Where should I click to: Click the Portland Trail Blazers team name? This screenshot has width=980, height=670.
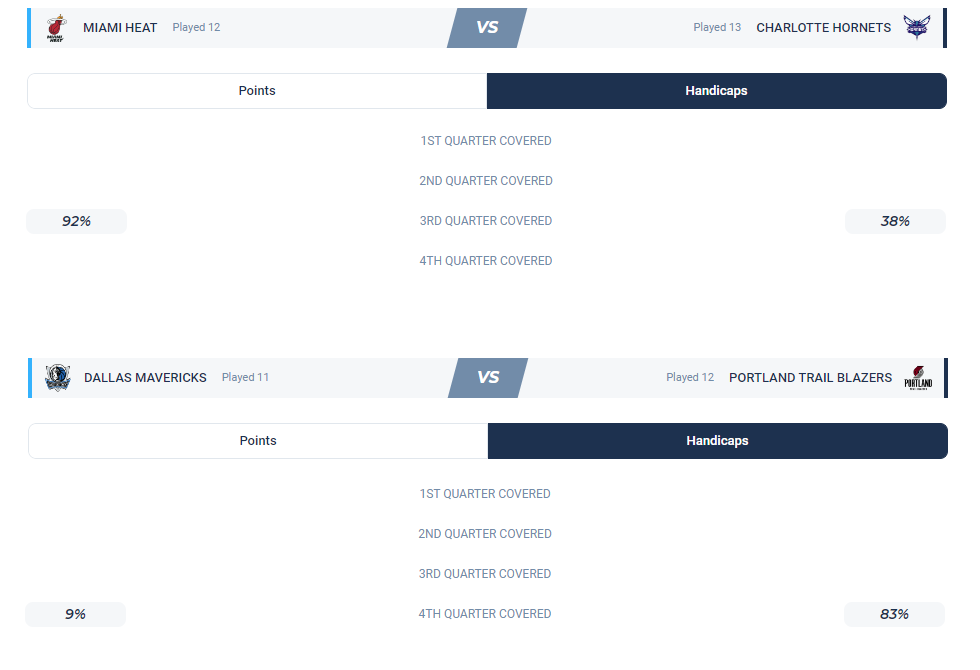pos(810,378)
